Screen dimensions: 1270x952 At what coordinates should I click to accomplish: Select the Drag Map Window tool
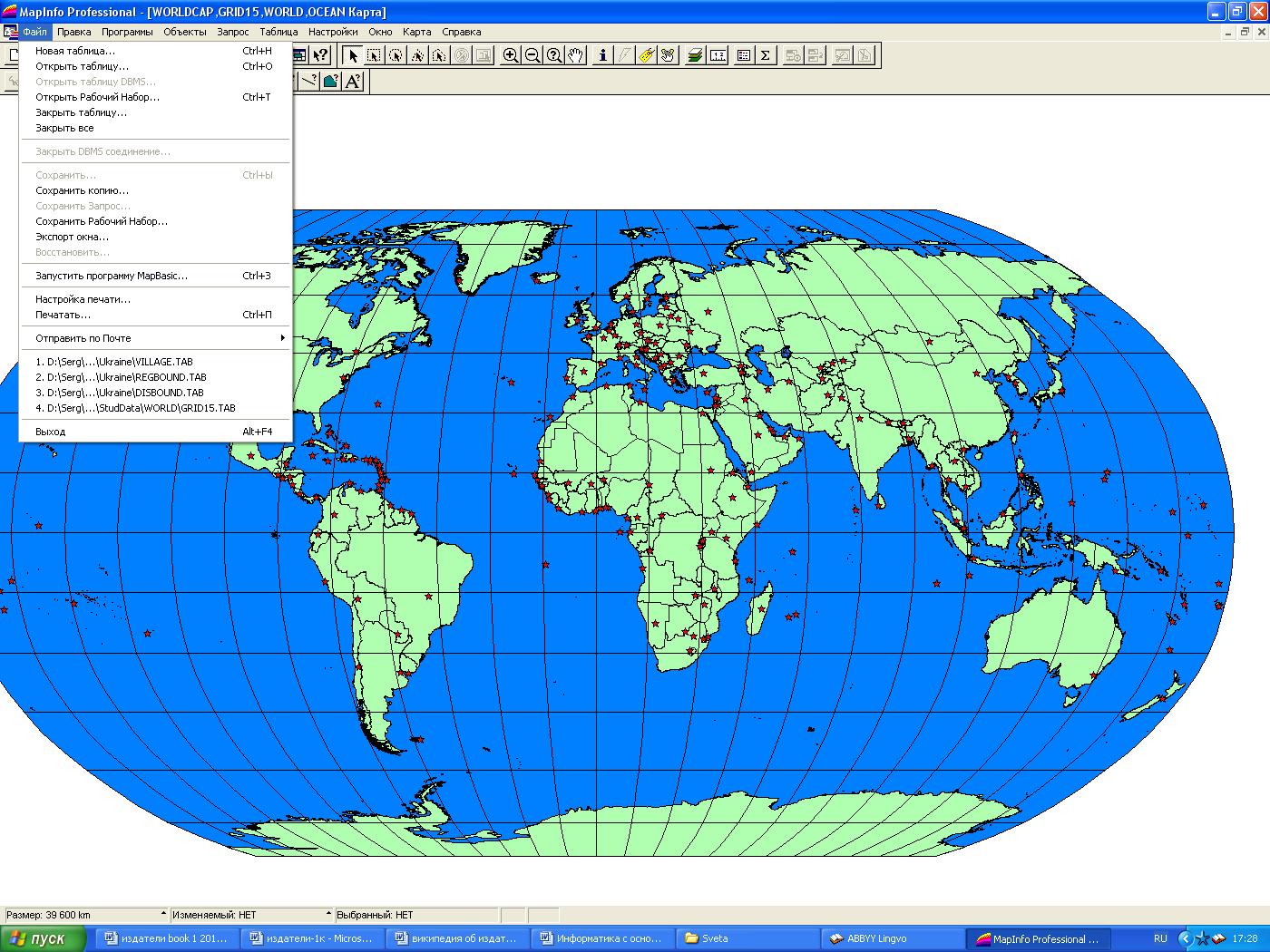pos(668,55)
